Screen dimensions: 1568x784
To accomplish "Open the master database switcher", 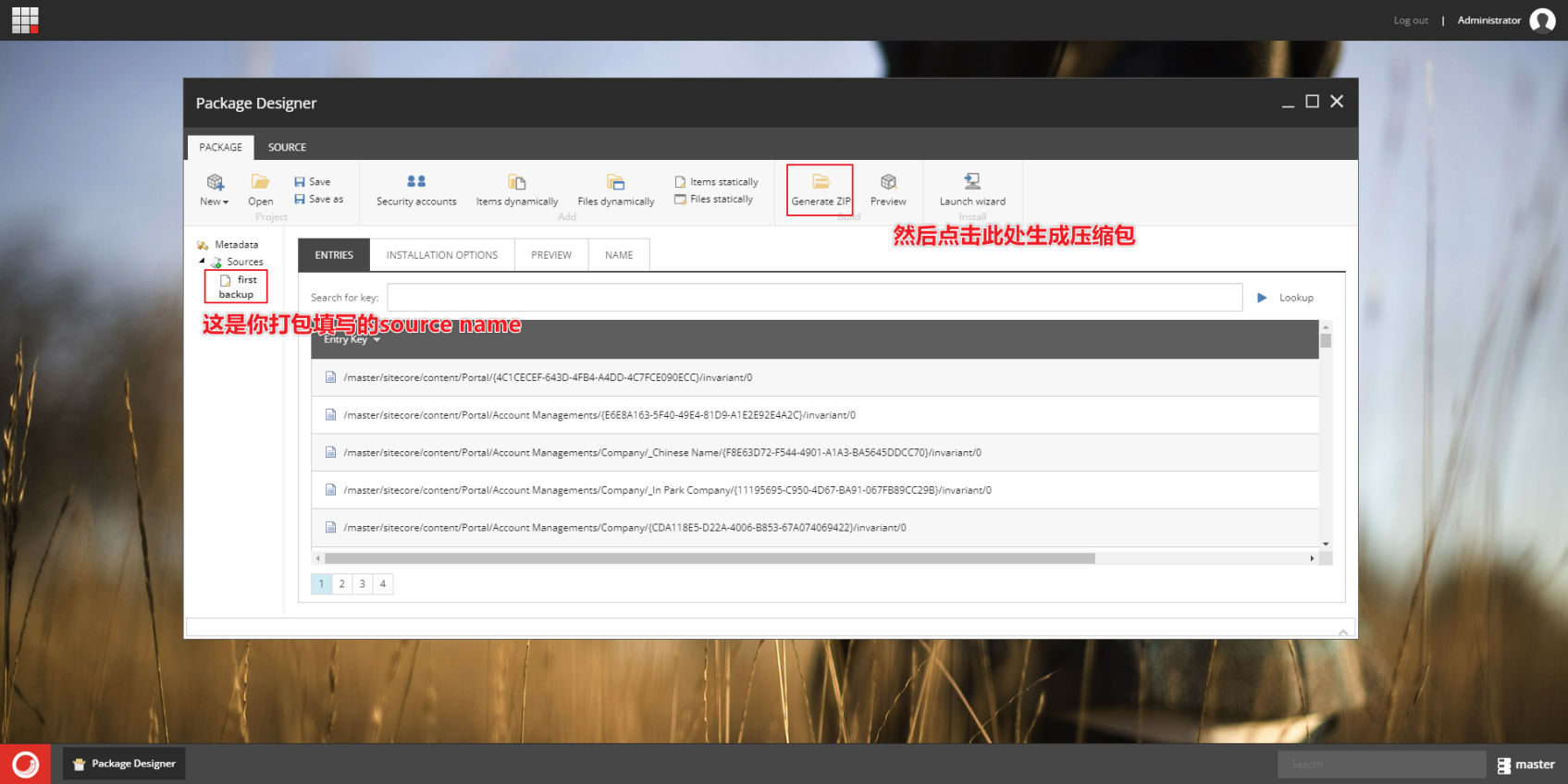I will 1526,765.
